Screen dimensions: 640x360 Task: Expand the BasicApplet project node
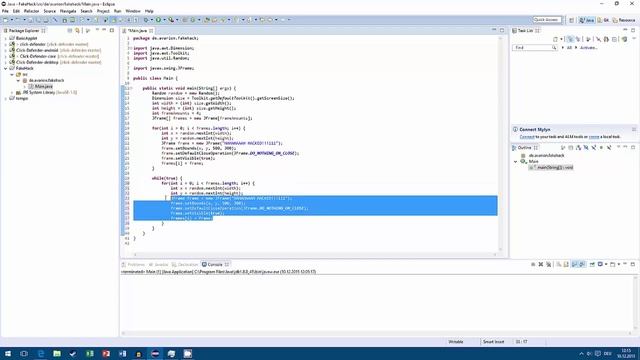6,38
